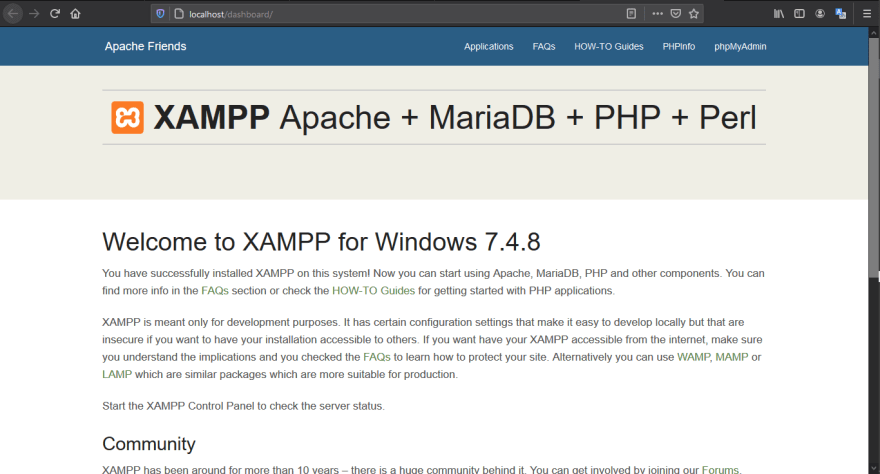
Task: Open PHPInfo nav item
Action: (679, 47)
